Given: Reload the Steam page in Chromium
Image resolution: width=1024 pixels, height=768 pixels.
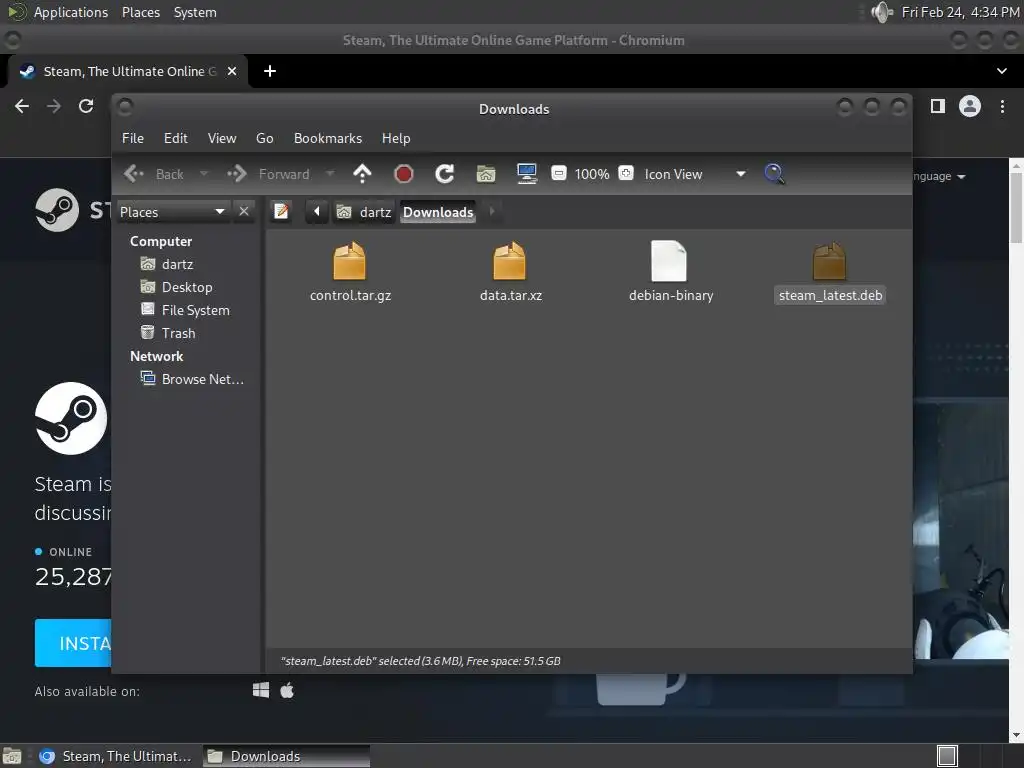Looking at the screenshot, I should click(x=86, y=106).
